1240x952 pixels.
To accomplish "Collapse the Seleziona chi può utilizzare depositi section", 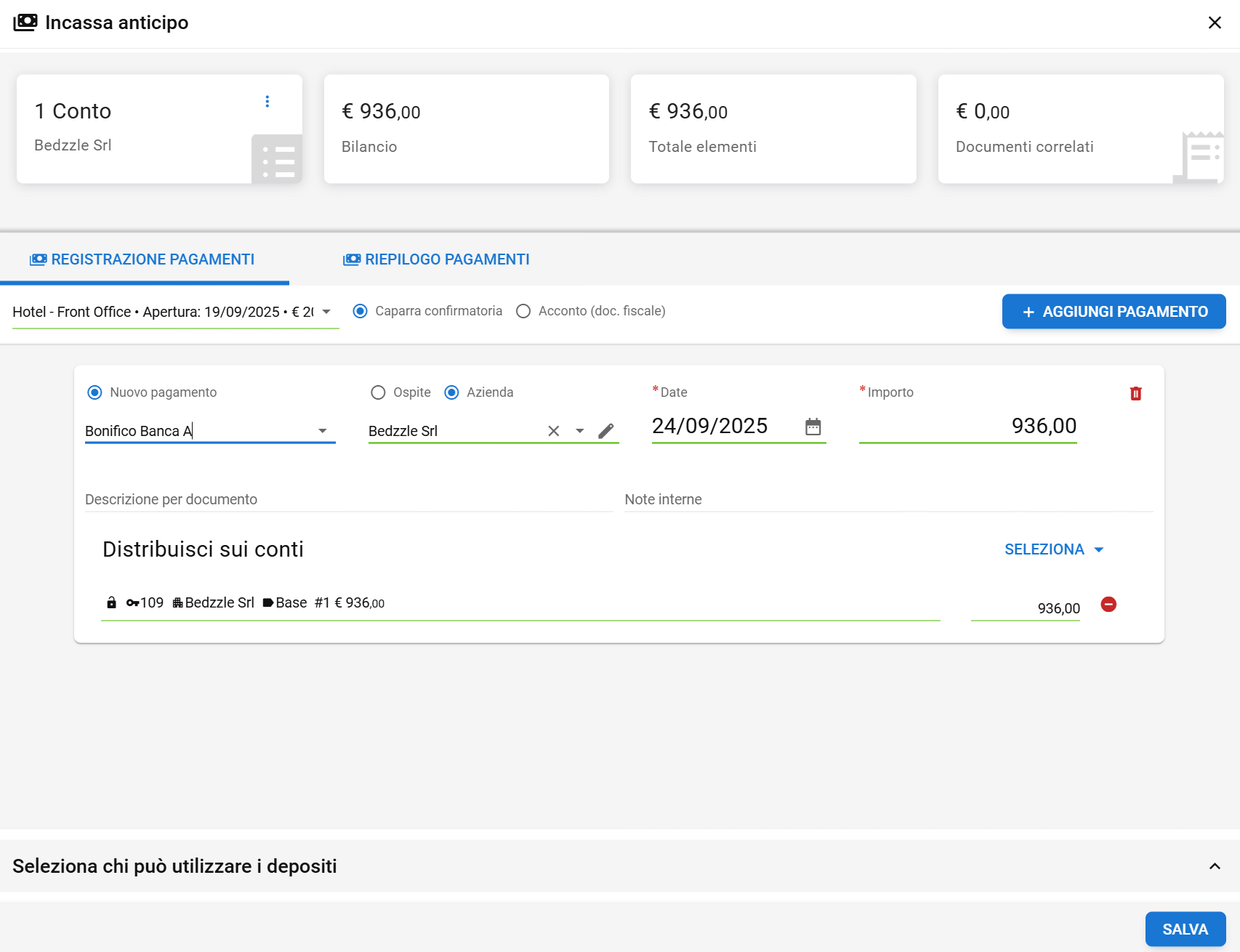I will 1215,866.
